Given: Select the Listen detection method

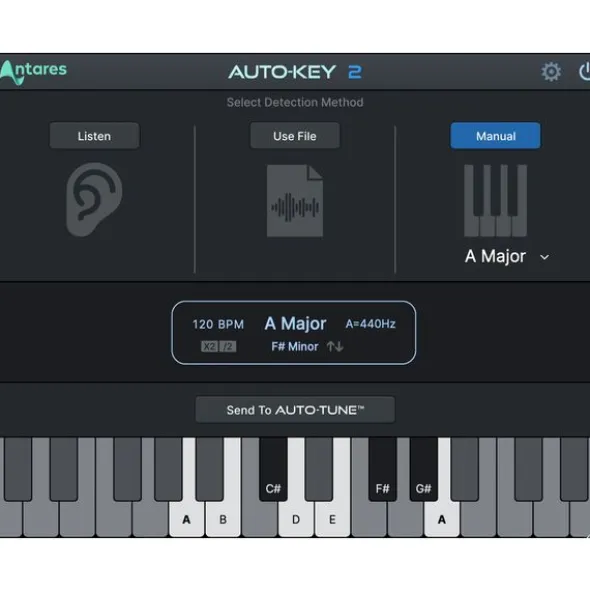Looking at the screenshot, I should (94, 136).
